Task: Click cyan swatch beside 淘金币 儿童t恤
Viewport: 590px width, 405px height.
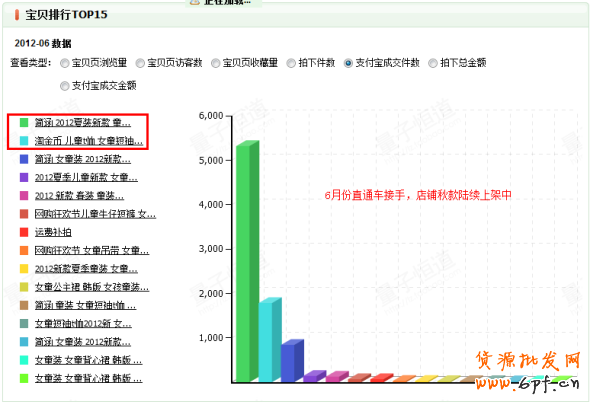Action: (24, 141)
